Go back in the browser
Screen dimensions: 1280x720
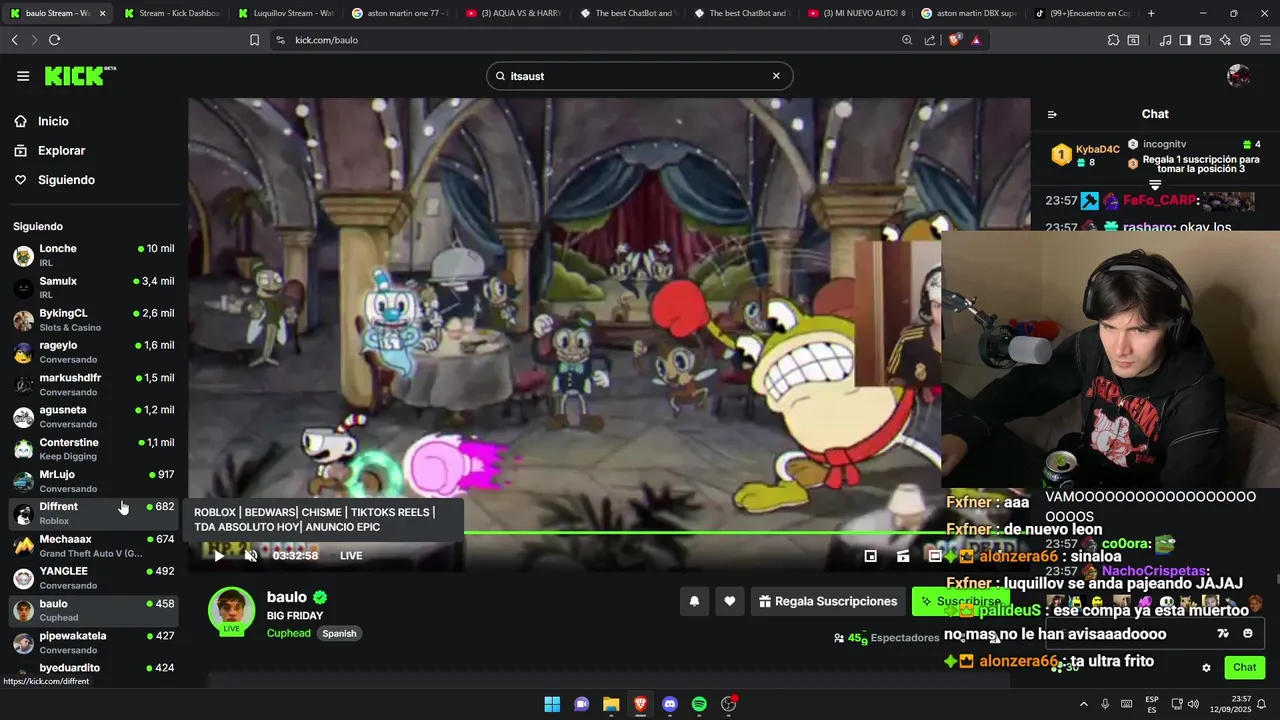click(15, 40)
